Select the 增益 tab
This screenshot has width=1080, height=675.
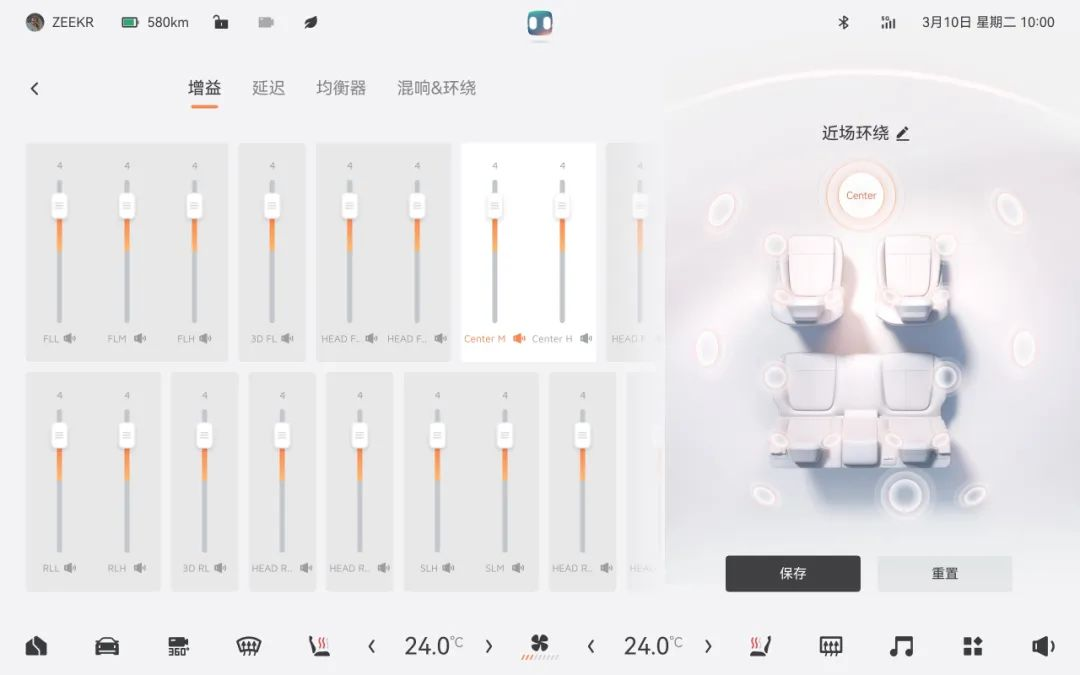[205, 88]
